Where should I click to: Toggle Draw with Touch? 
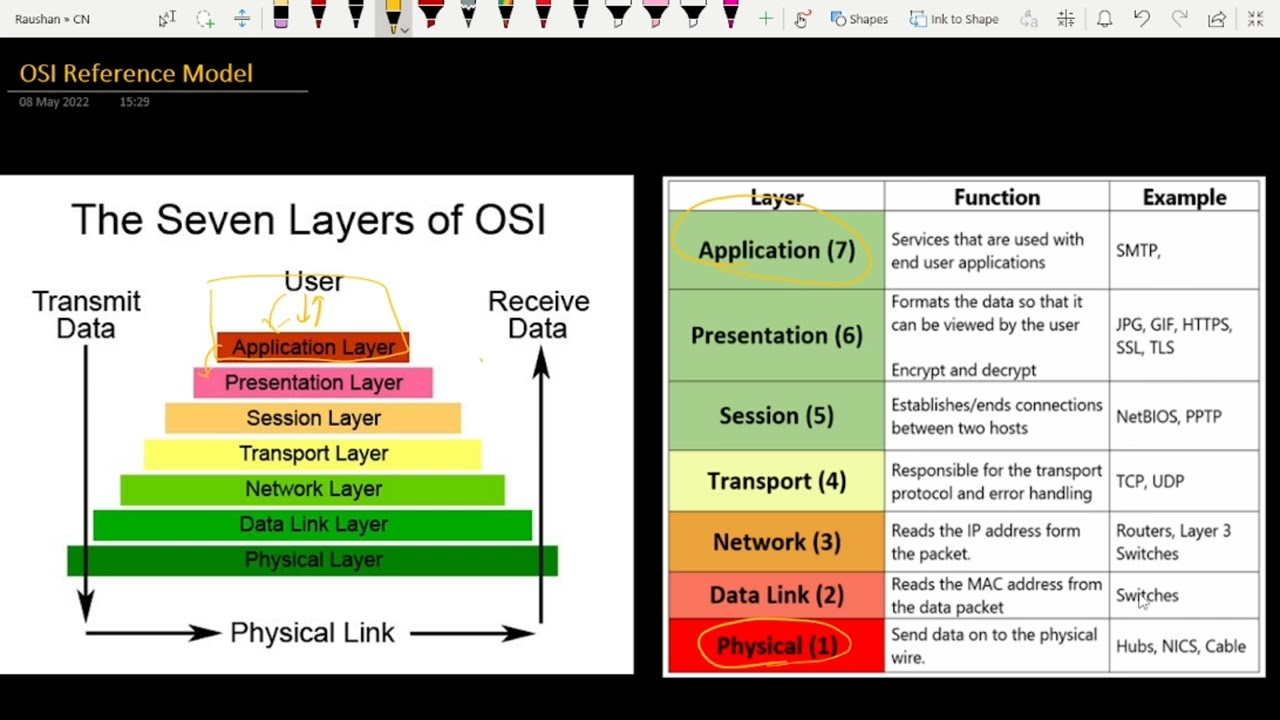point(801,19)
